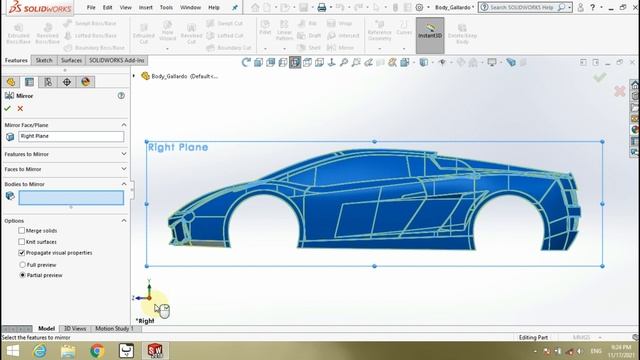The image size is (640, 360).
Task: Click the Bodies to Mirror selection box
Action: click(71, 198)
